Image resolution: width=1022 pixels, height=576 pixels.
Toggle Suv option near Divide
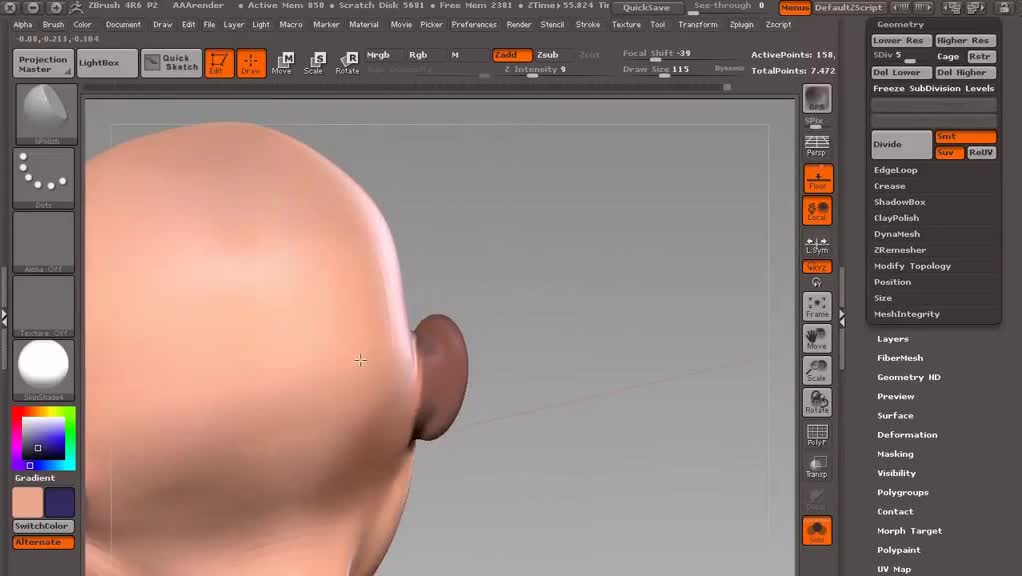[x=949, y=152]
